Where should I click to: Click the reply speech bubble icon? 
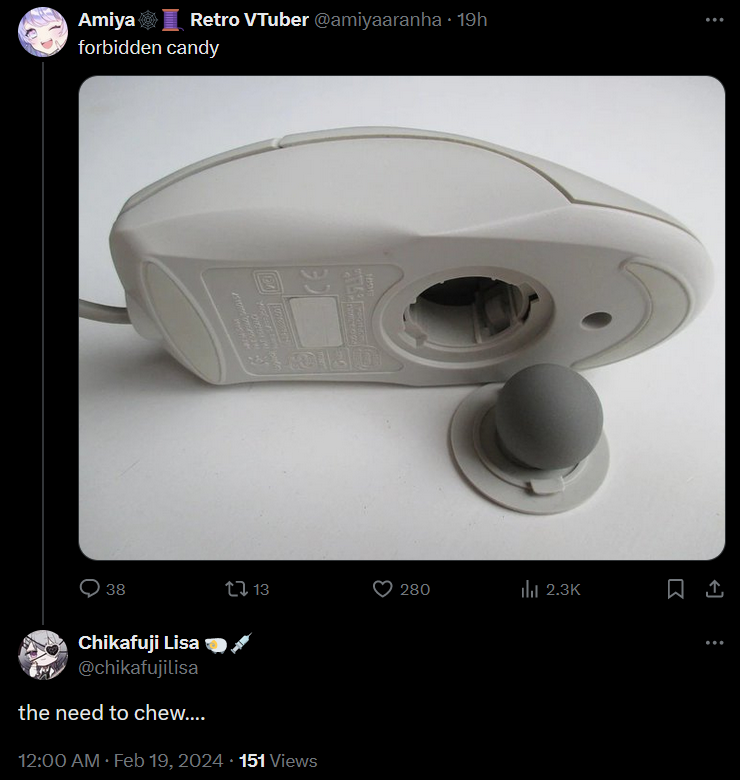pos(90,589)
